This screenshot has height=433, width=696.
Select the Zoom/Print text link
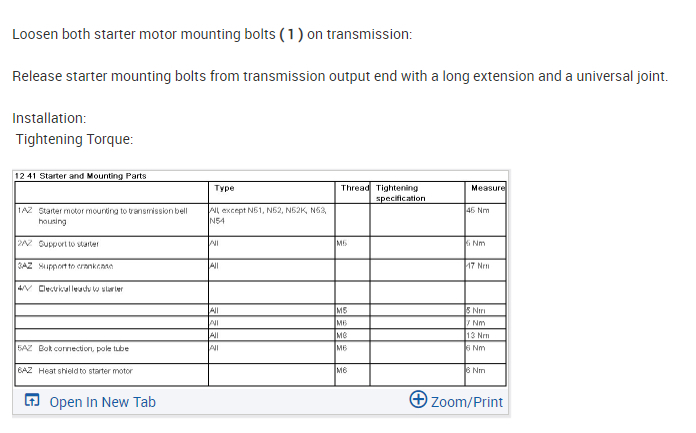(467, 402)
